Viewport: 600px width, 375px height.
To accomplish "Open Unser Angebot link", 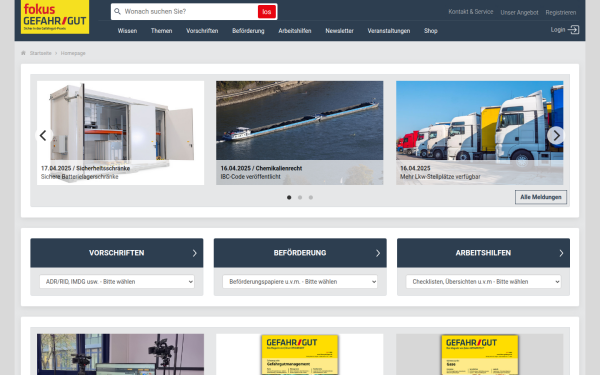I will [519, 13].
